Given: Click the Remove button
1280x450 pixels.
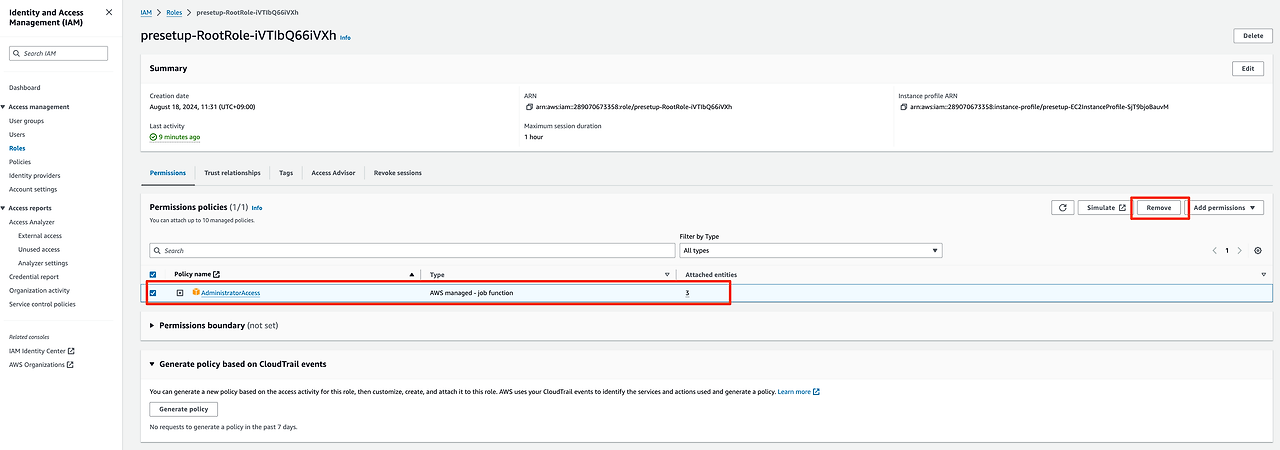Looking at the screenshot, I should (1159, 207).
